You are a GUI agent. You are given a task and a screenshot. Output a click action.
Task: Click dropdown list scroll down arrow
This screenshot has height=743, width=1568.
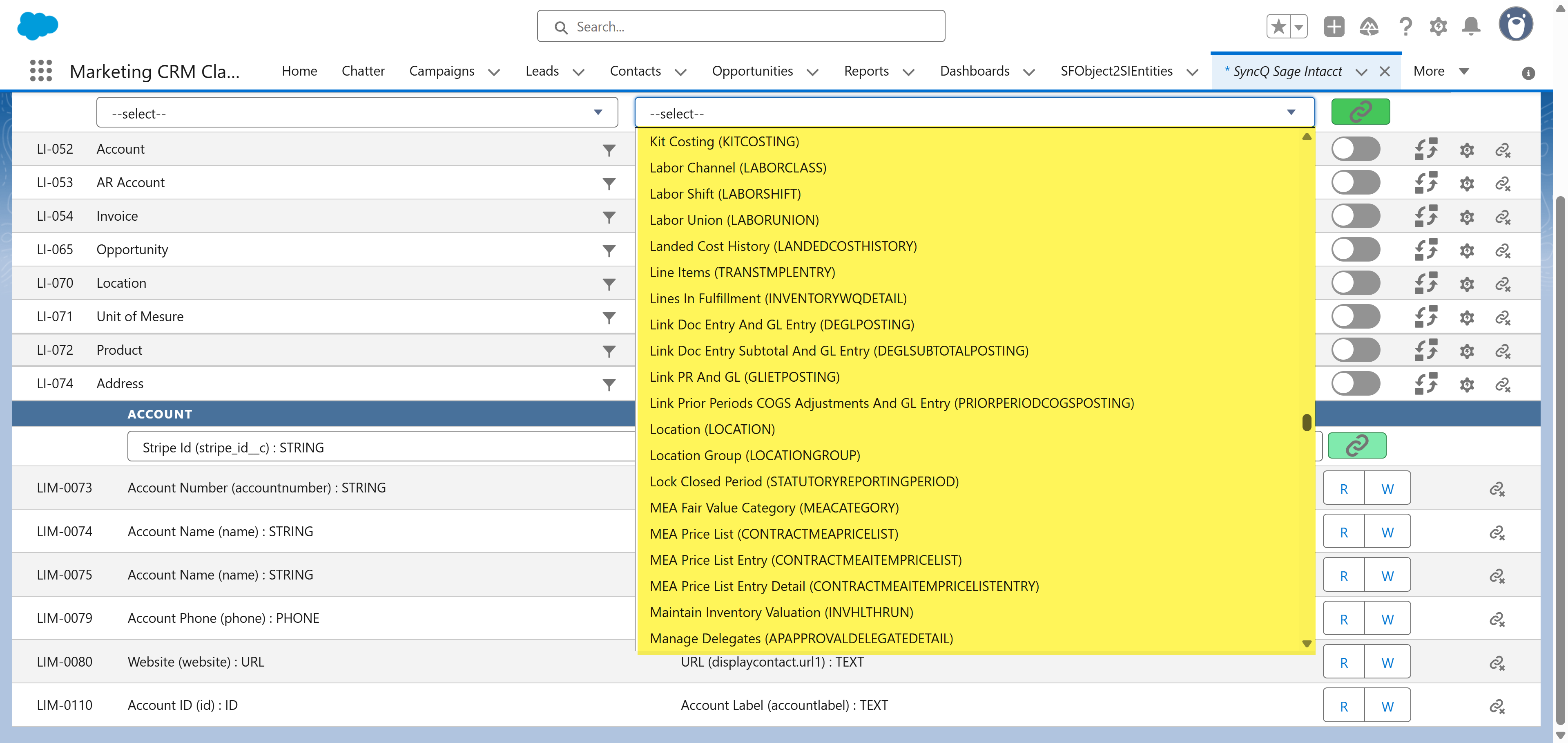[1307, 644]
